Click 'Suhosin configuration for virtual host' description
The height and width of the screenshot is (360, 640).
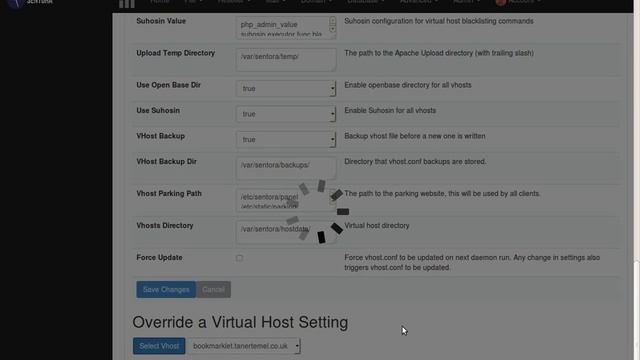tap(439, 21)
